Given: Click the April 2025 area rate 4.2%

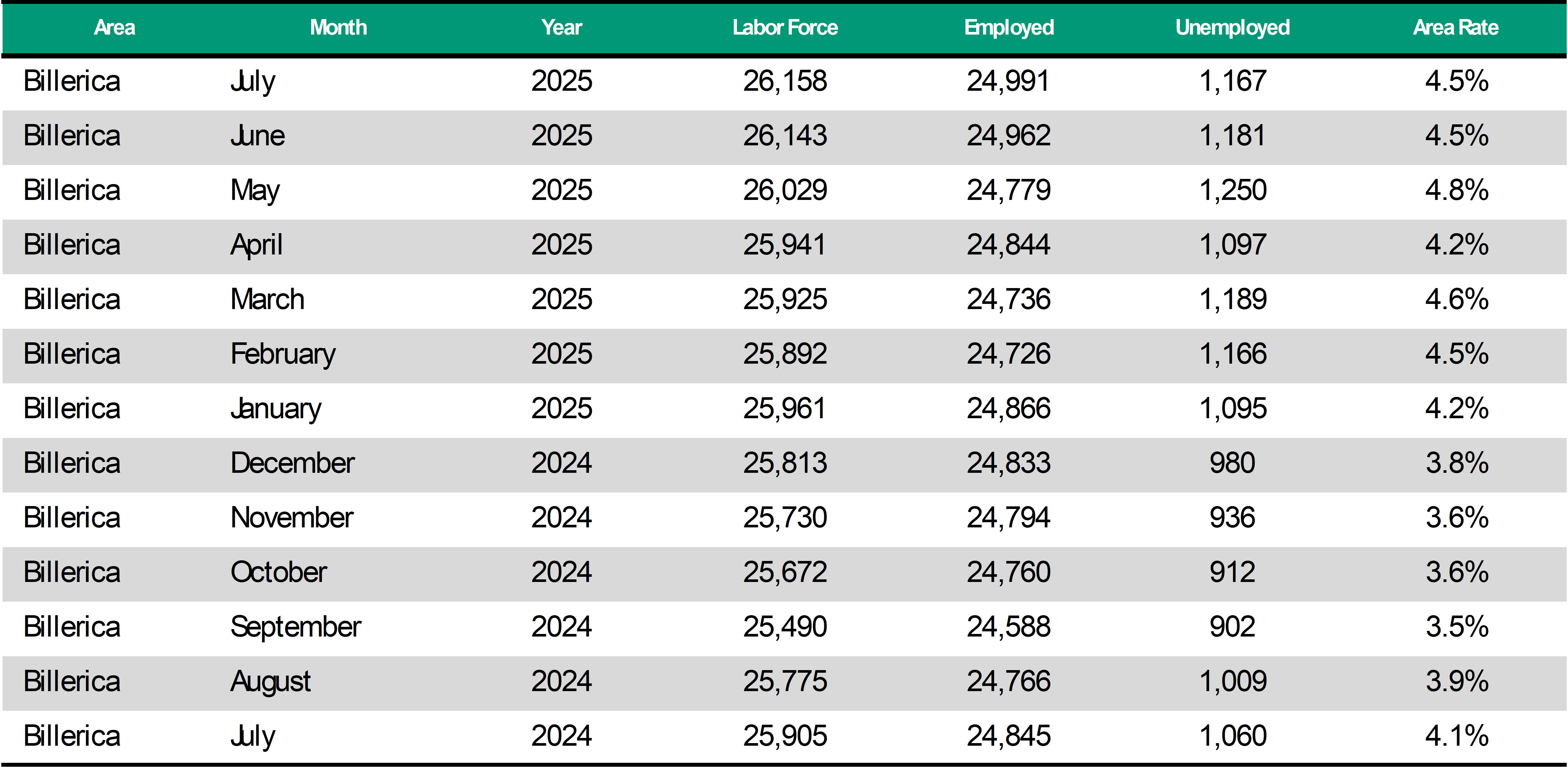Looking at the screenshot, I should pos(1457,244).
